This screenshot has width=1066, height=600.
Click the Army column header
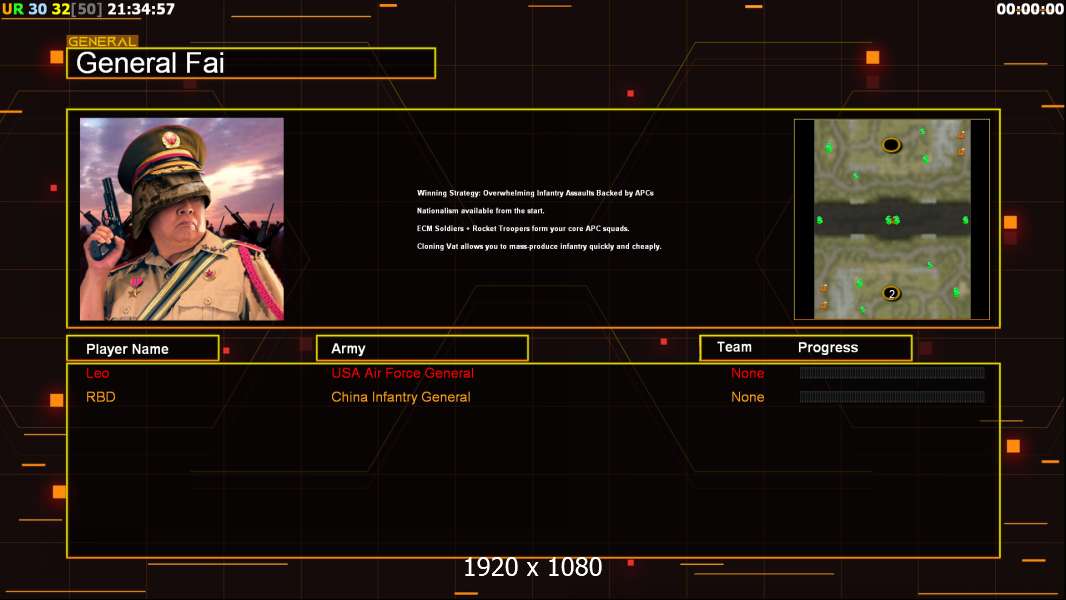pos(422,349)
